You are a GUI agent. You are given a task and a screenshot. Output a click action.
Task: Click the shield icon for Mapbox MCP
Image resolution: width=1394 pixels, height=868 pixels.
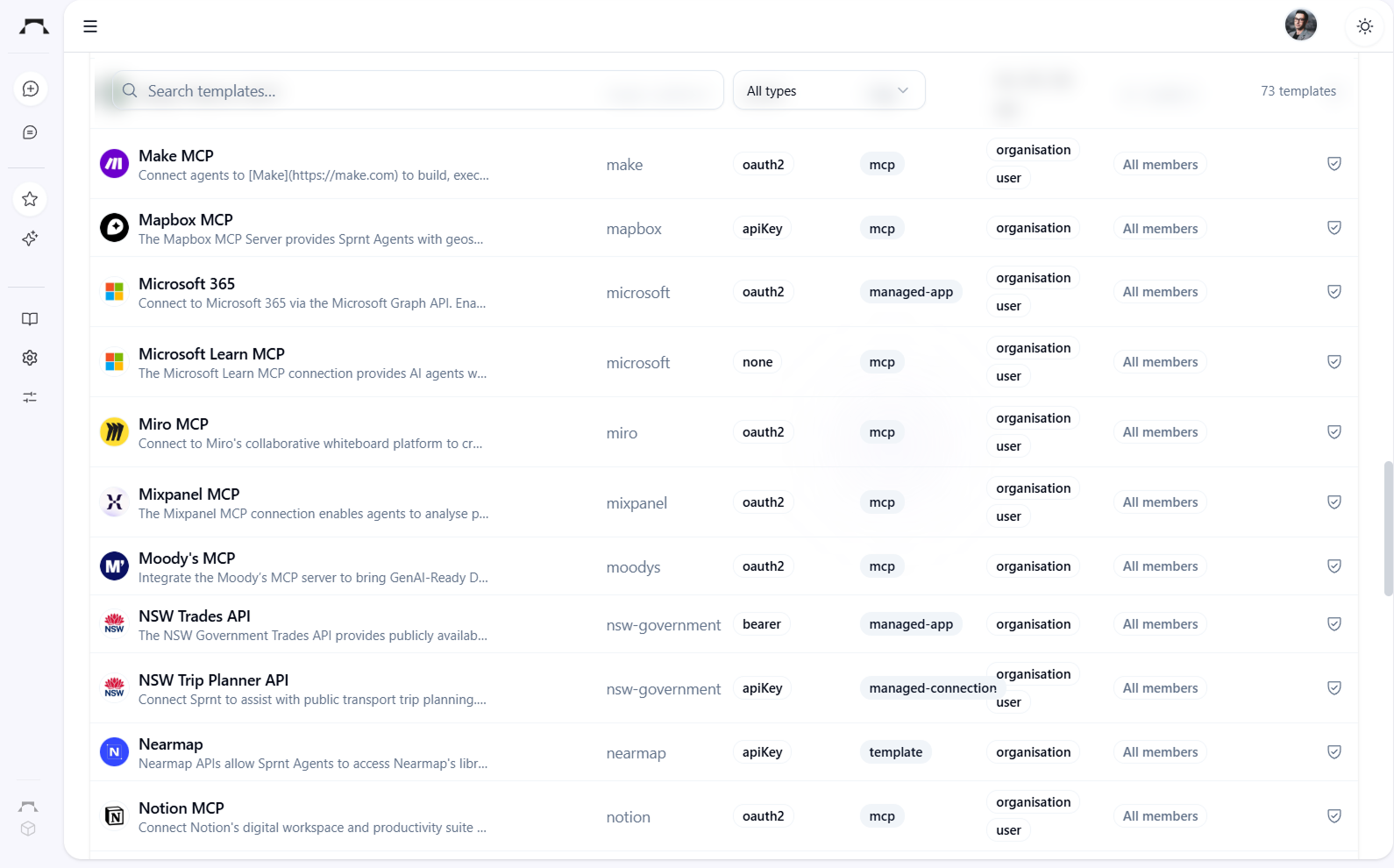[1334, 228]
